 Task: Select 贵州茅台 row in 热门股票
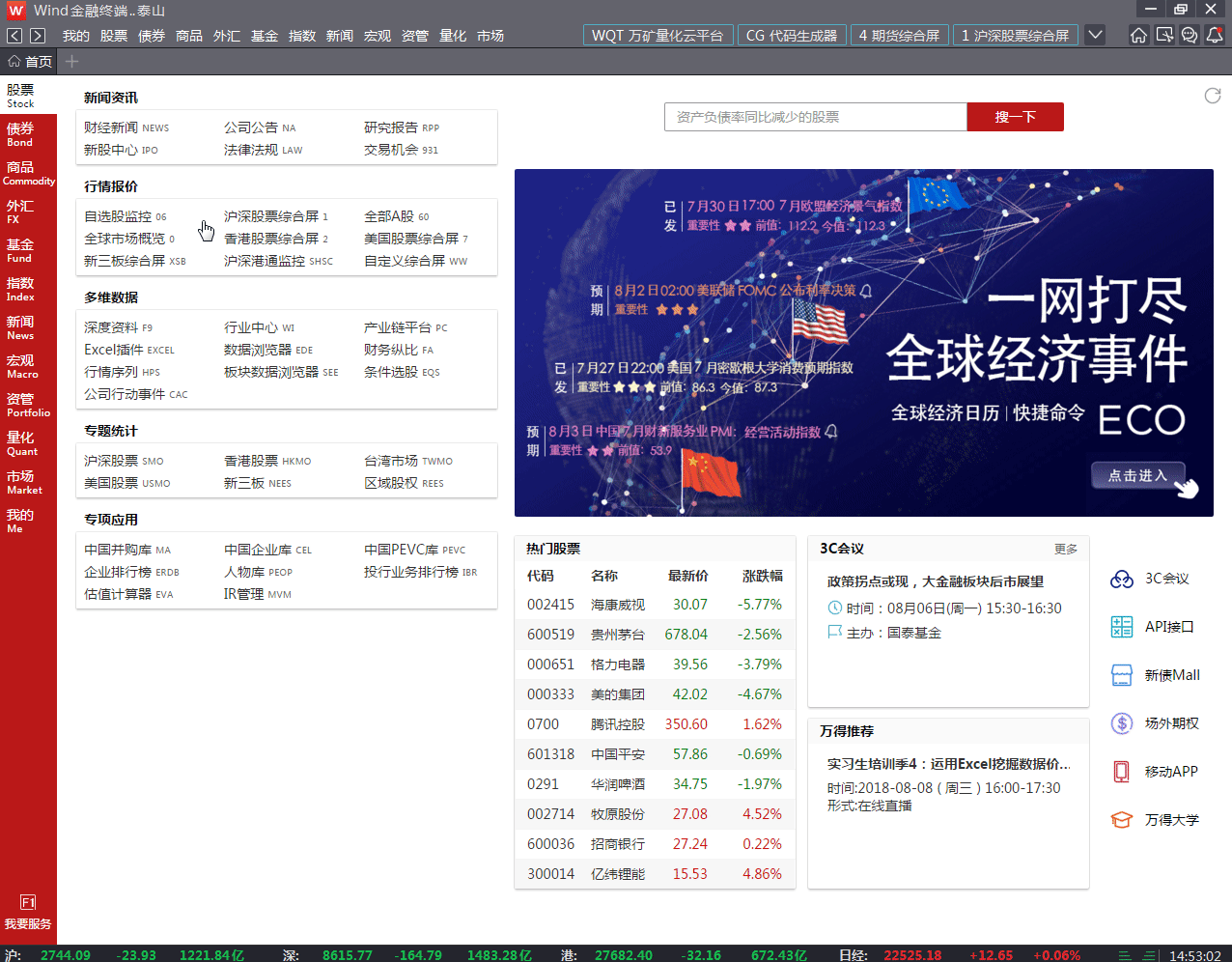(655, 635)
